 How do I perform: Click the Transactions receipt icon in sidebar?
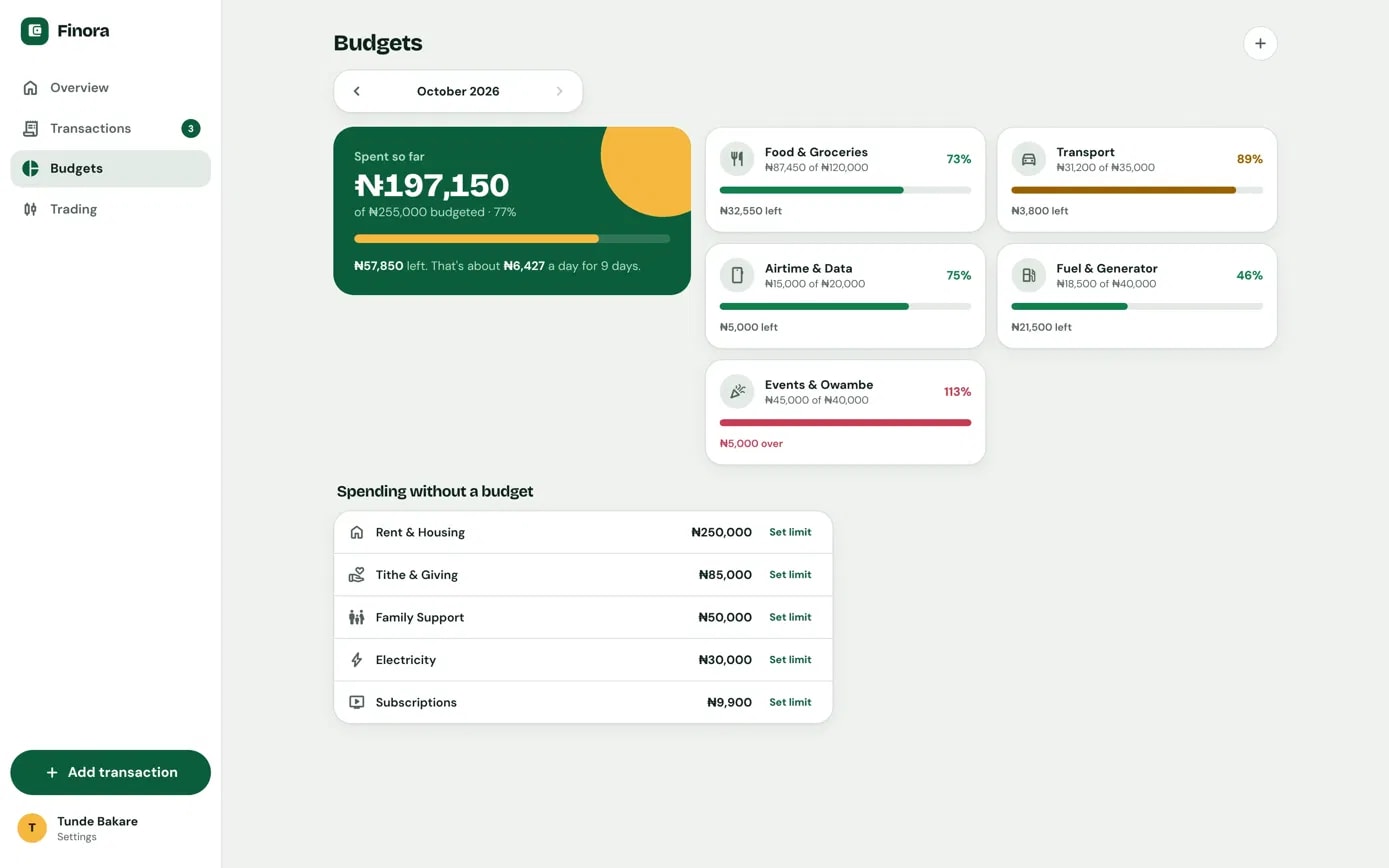pos(31,128)
